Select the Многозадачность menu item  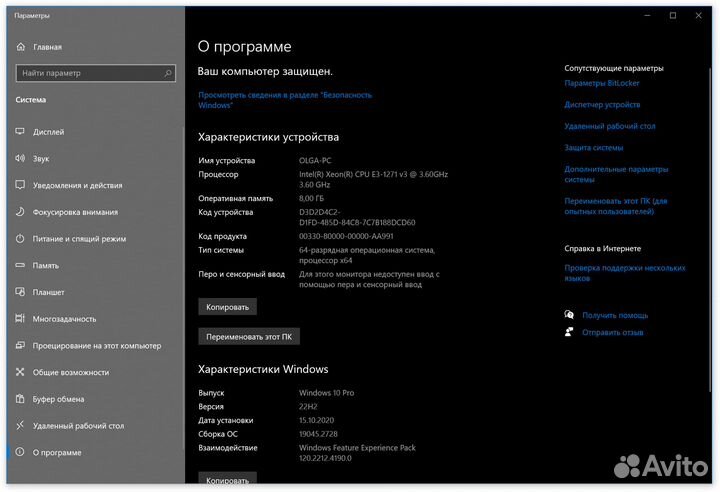click(64, 318)
